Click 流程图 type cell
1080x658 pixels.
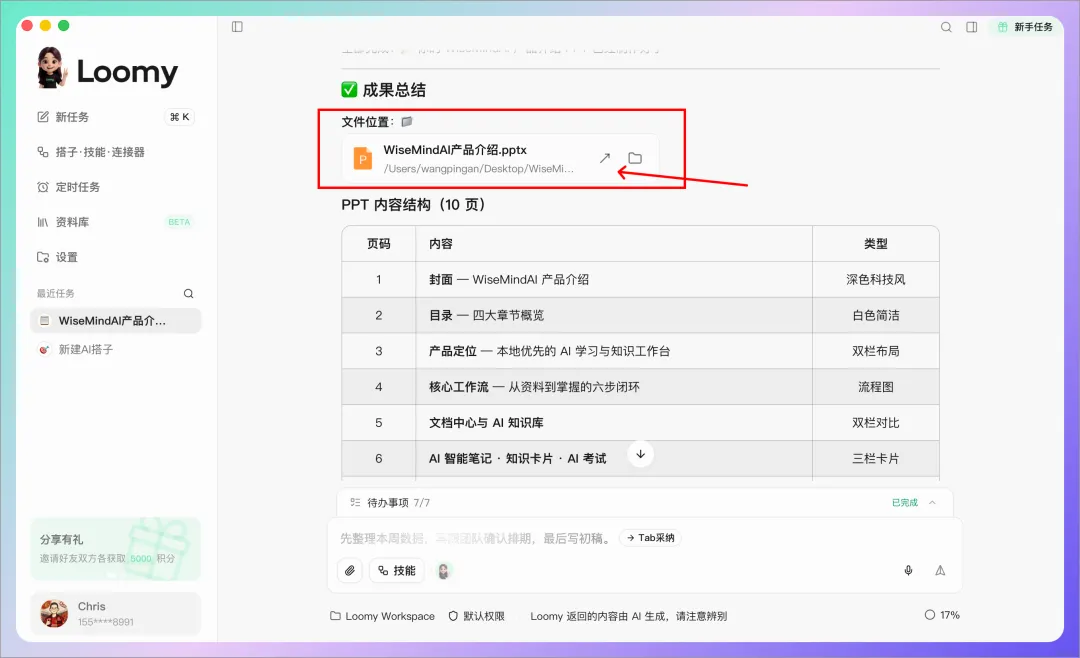click(875, 387)
